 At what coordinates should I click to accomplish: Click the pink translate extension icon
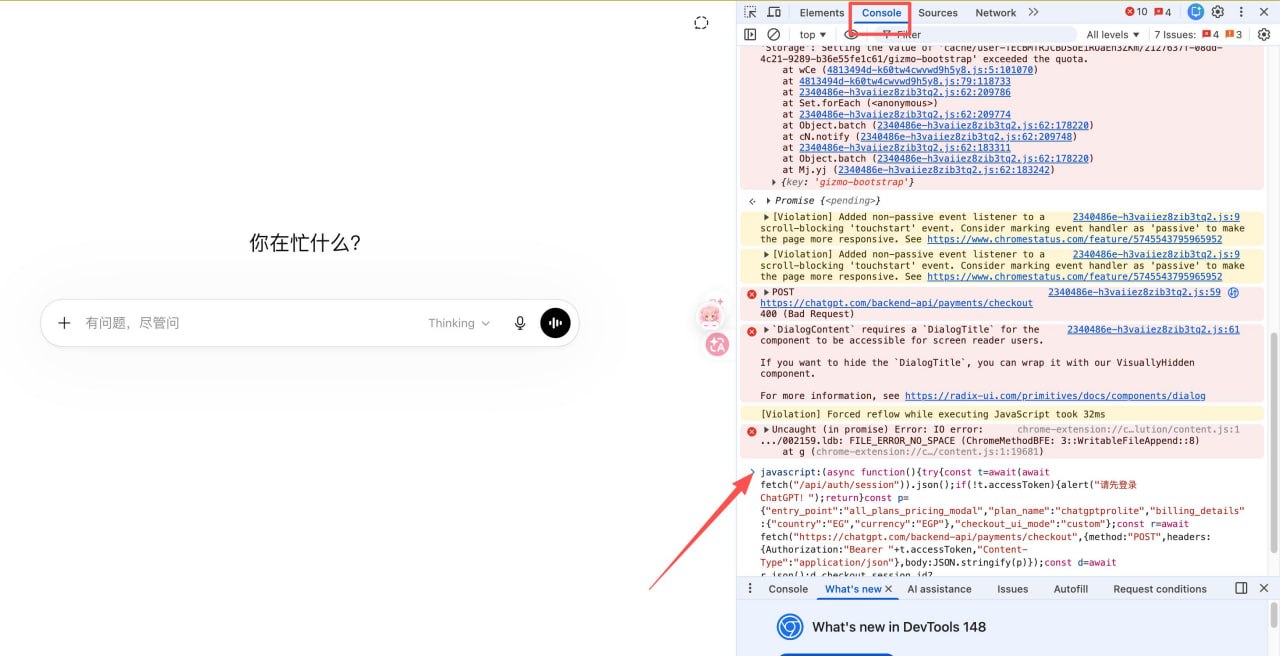[717, 345]
